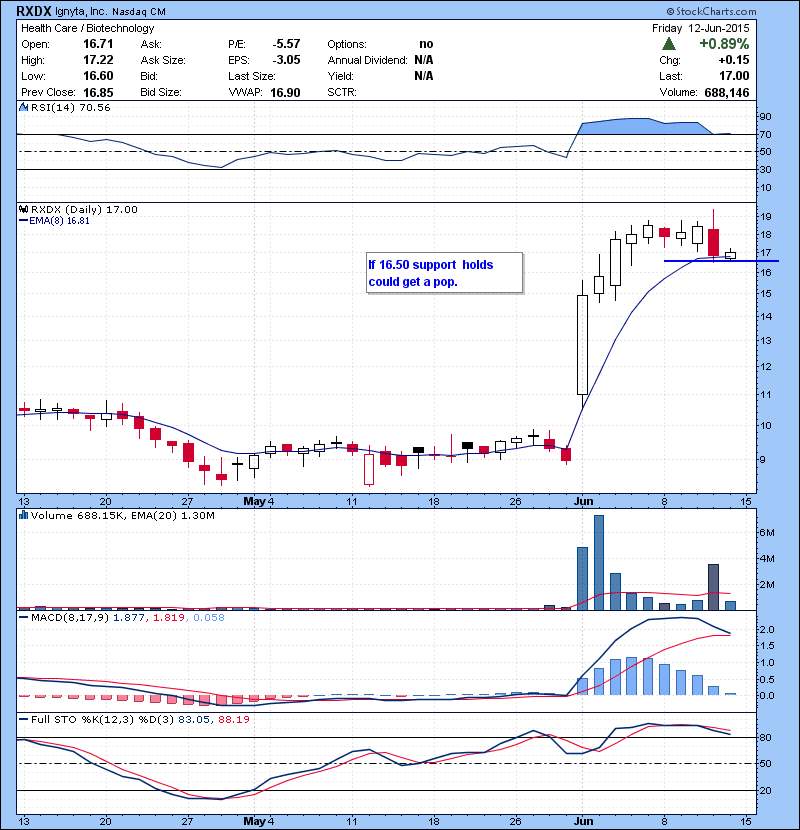Click the blue horizontal support line at 16.50
The height and width of the screenshot is (830, 800).
point(721,261)
